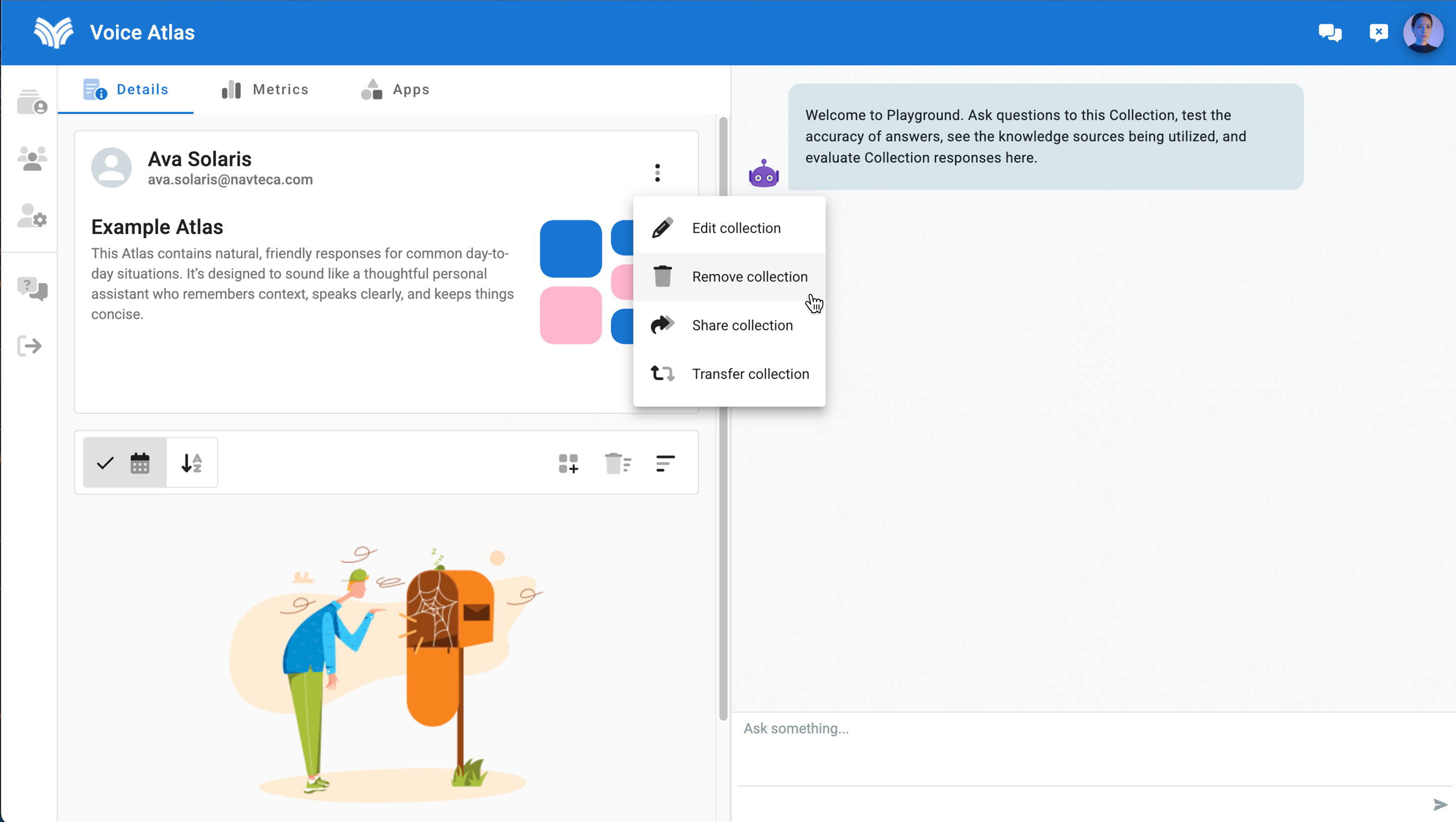Open the filter list icon

tap(665, 463)
